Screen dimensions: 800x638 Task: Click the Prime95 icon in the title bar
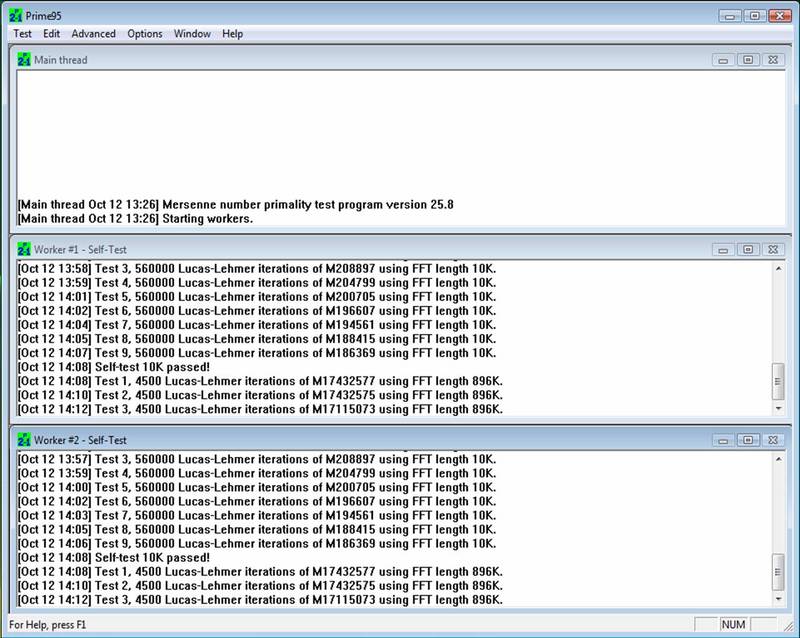point(13,14)
